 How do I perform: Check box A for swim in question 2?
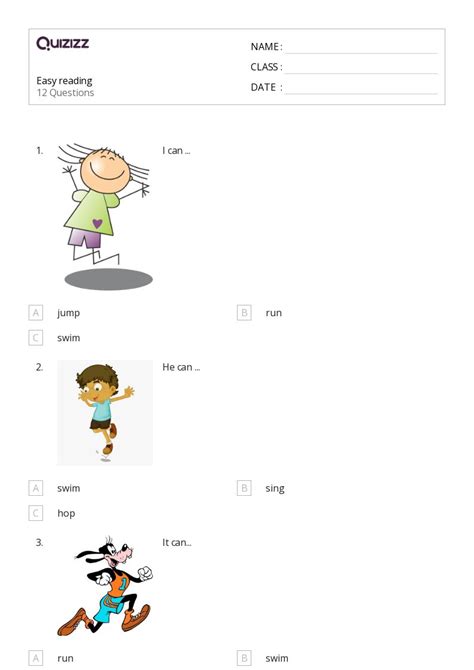coord(35,488)
